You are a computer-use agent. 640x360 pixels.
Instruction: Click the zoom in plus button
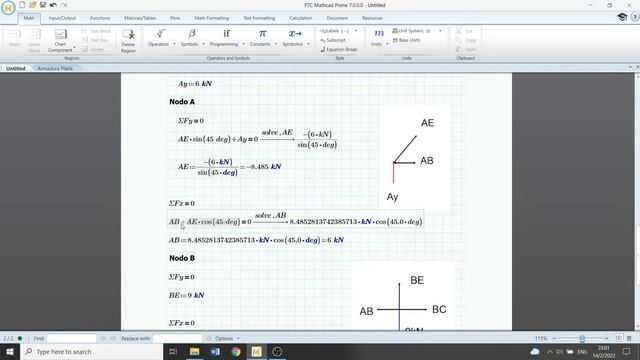pyautogui.click(x=607, y=338)
